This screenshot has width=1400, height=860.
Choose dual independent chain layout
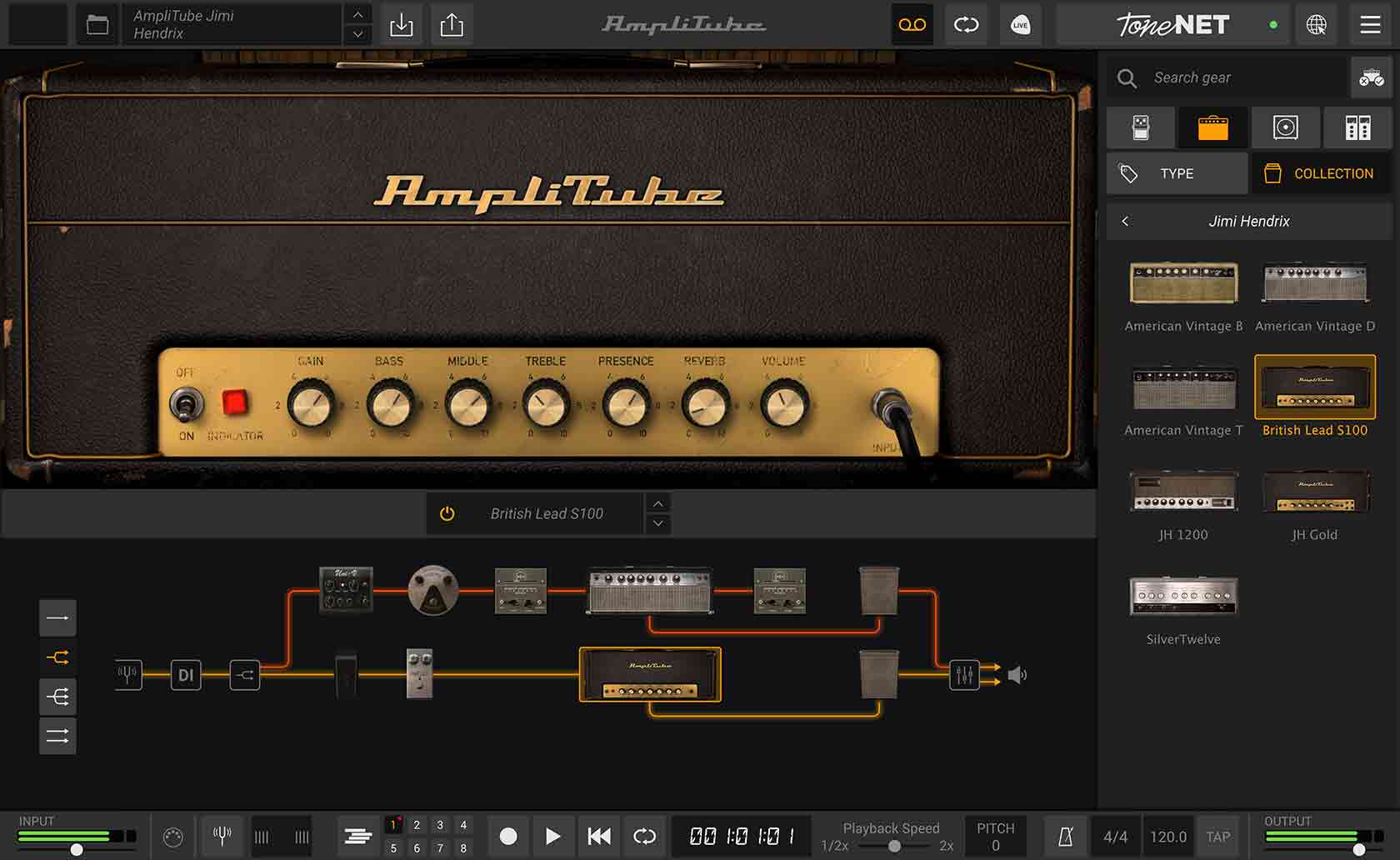57,736
